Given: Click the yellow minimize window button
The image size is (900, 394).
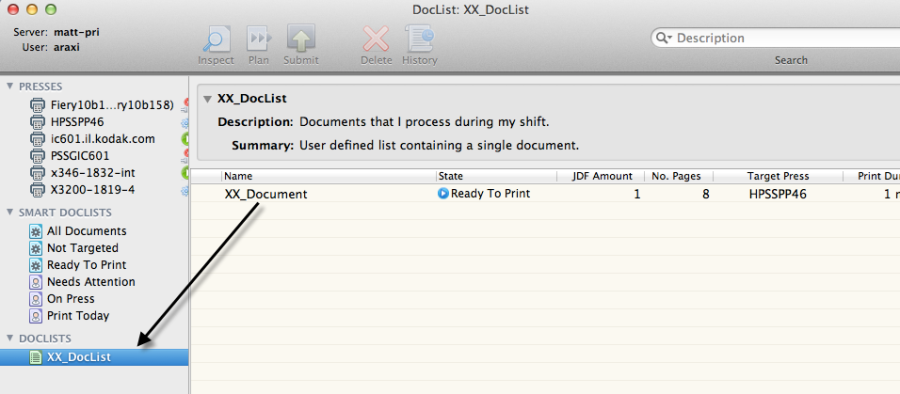Looking at the screenshot, I should (x=32, y=9).
